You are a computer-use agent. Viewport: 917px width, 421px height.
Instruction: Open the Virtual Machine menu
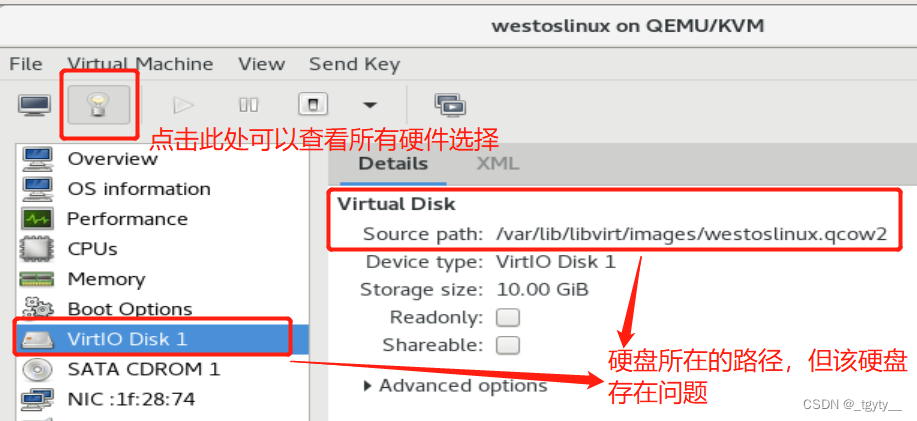coord(140,64)
